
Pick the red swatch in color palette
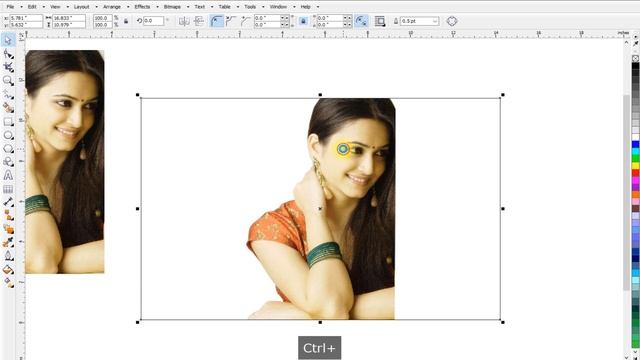[636, 173]
